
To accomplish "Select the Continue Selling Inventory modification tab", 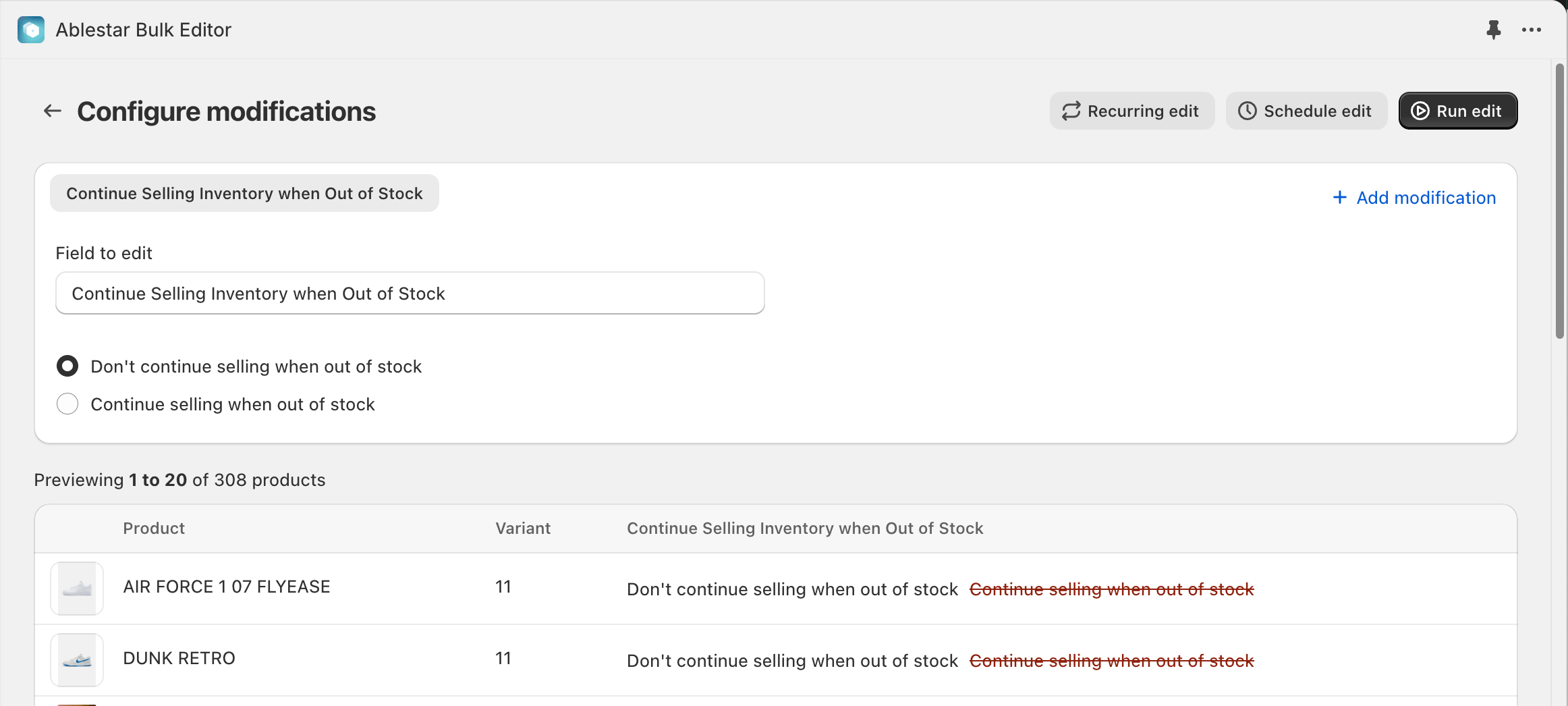I will pos(244,194).
